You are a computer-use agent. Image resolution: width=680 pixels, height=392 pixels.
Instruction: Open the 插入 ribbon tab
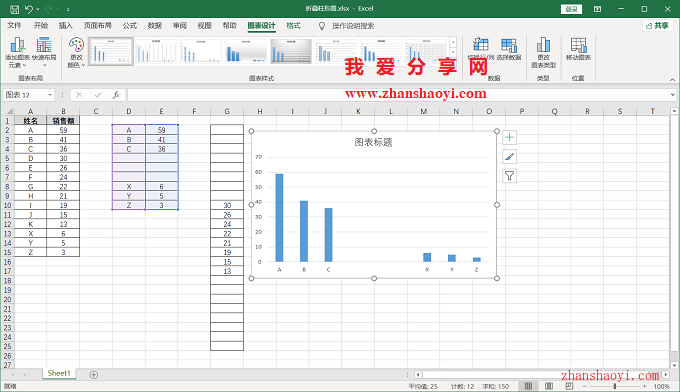point(65,26)
